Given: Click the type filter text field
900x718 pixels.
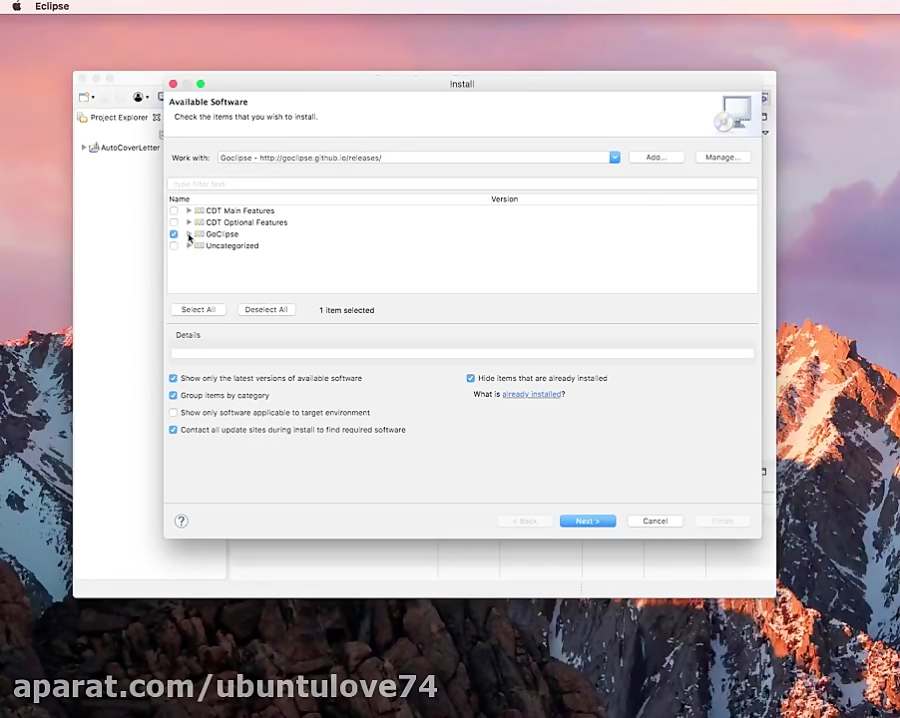Looking at the screenshot, I should 462,184.
